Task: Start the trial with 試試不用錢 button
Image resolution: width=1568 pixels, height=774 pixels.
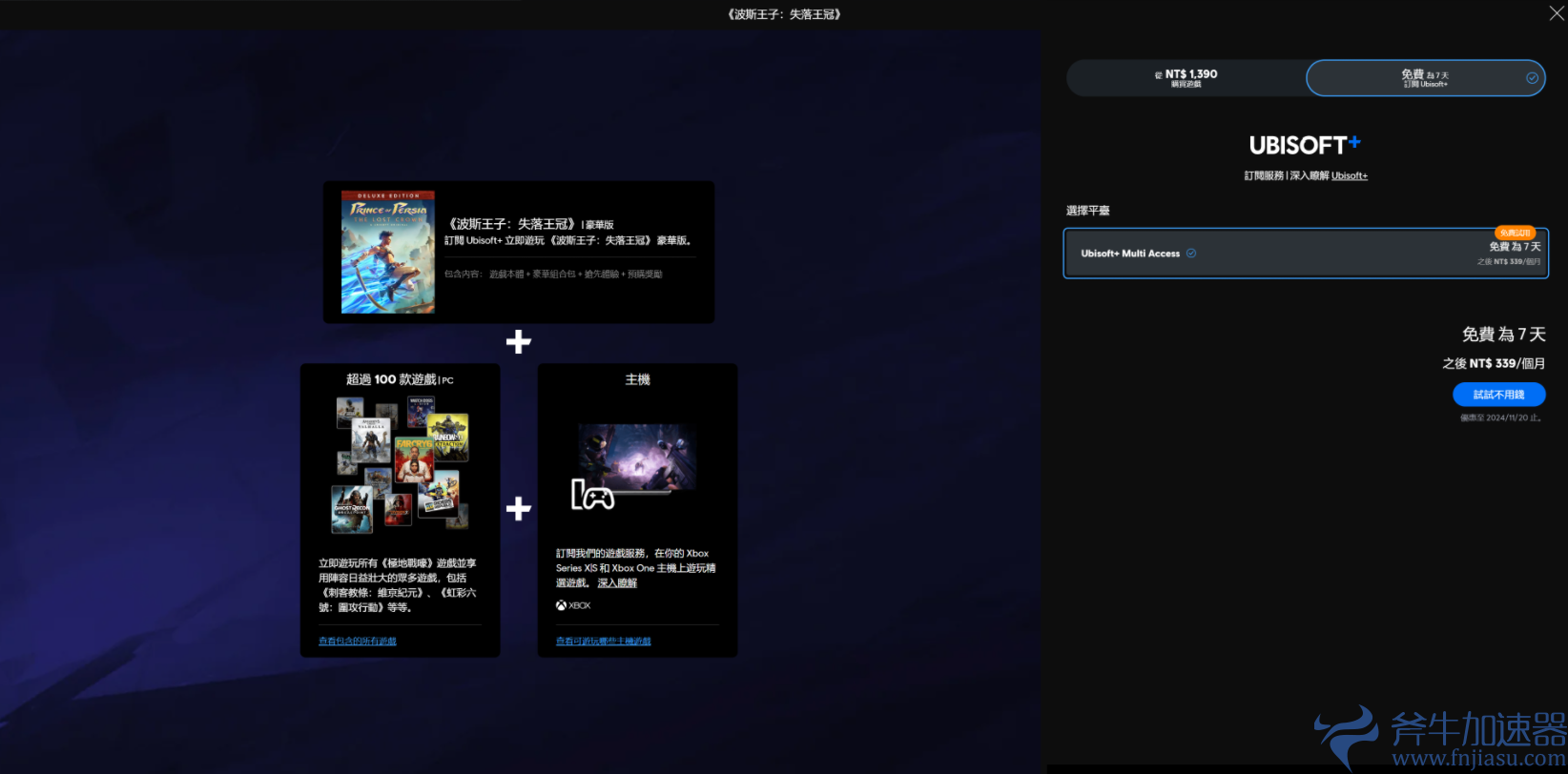Action: click(1498, 395)
